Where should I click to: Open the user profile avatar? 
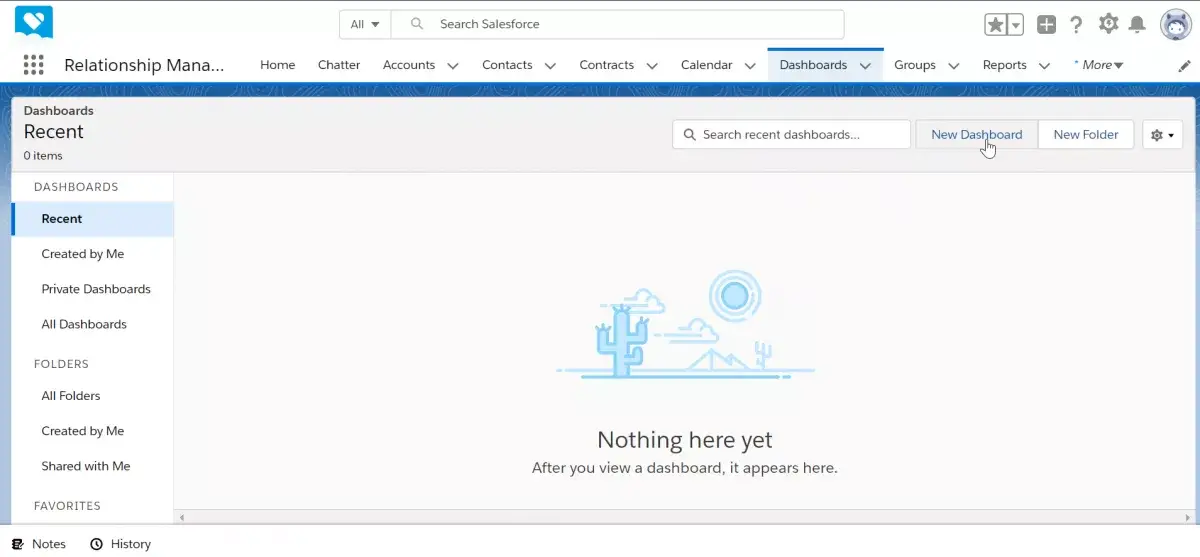coord(1175,24)
